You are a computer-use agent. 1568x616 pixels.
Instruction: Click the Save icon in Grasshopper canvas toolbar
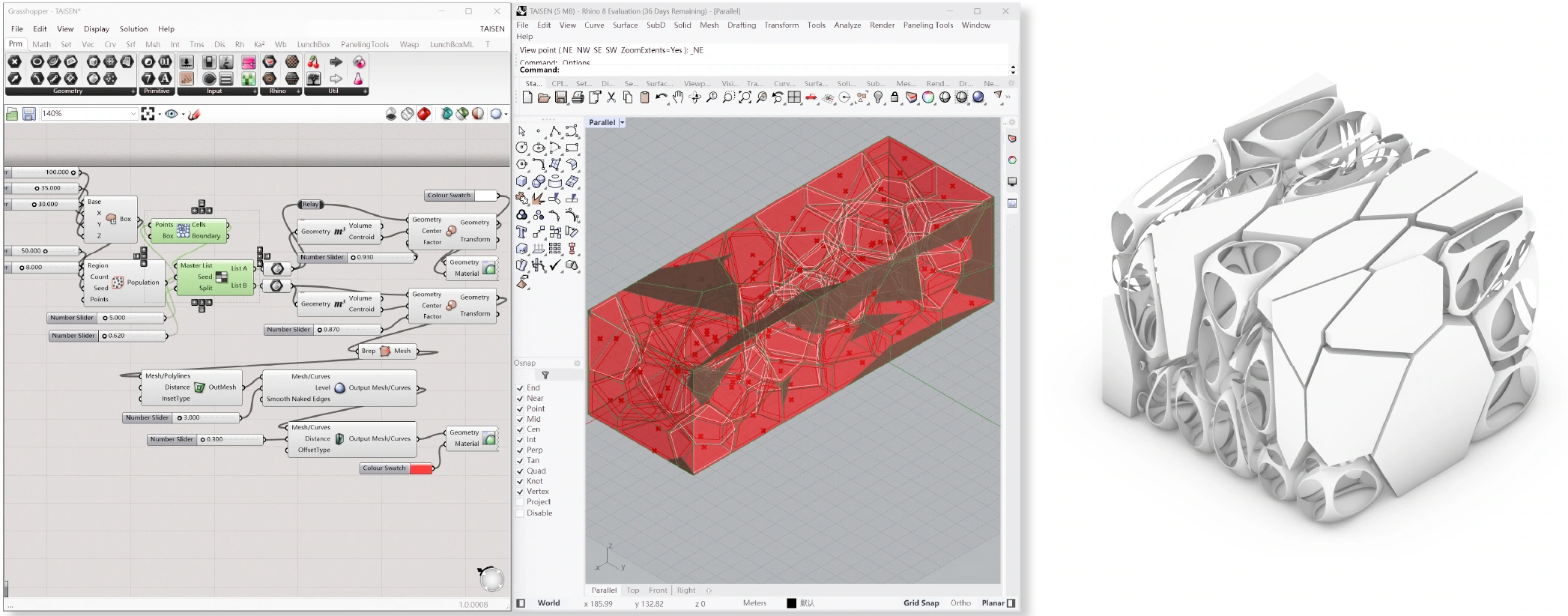28,114
